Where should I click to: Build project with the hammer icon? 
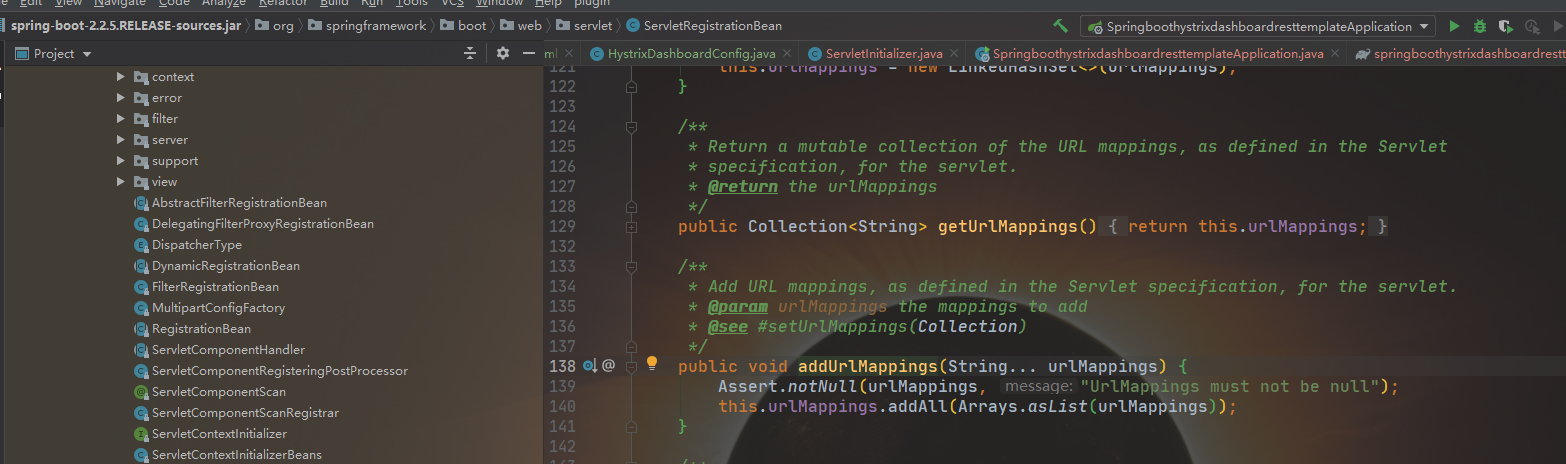point(1060,26)
